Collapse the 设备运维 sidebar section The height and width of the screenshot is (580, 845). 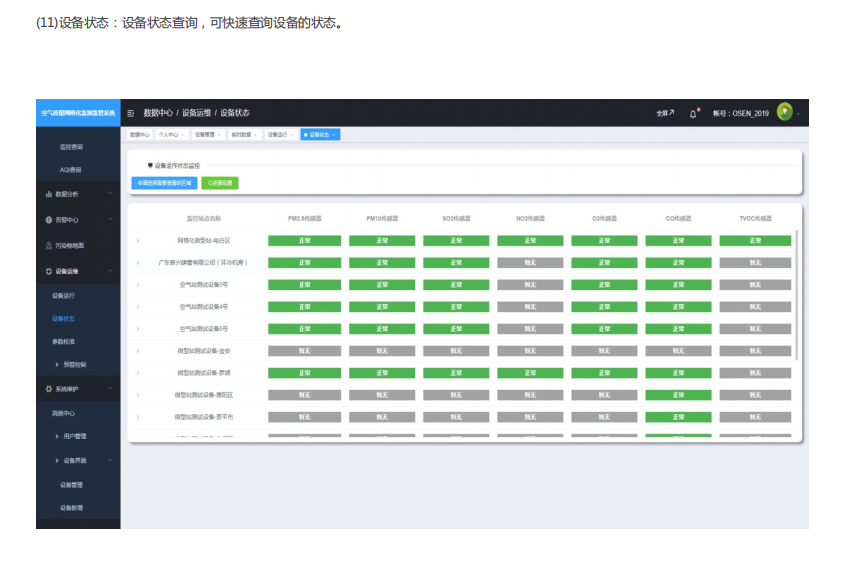click(110, 271)
